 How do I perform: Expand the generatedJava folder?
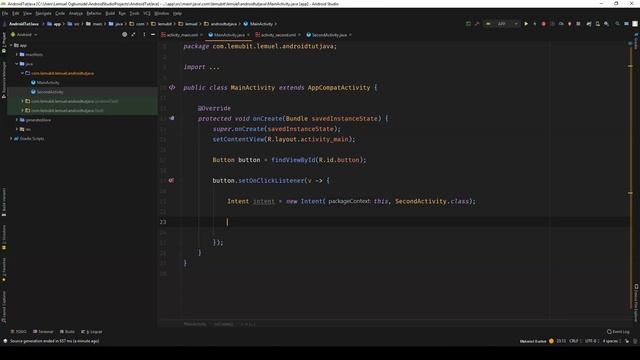[x=17, y=120]
